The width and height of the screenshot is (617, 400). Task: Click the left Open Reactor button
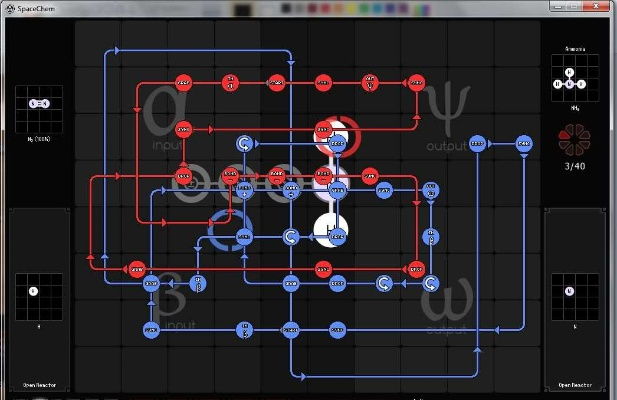coord(38,384)
